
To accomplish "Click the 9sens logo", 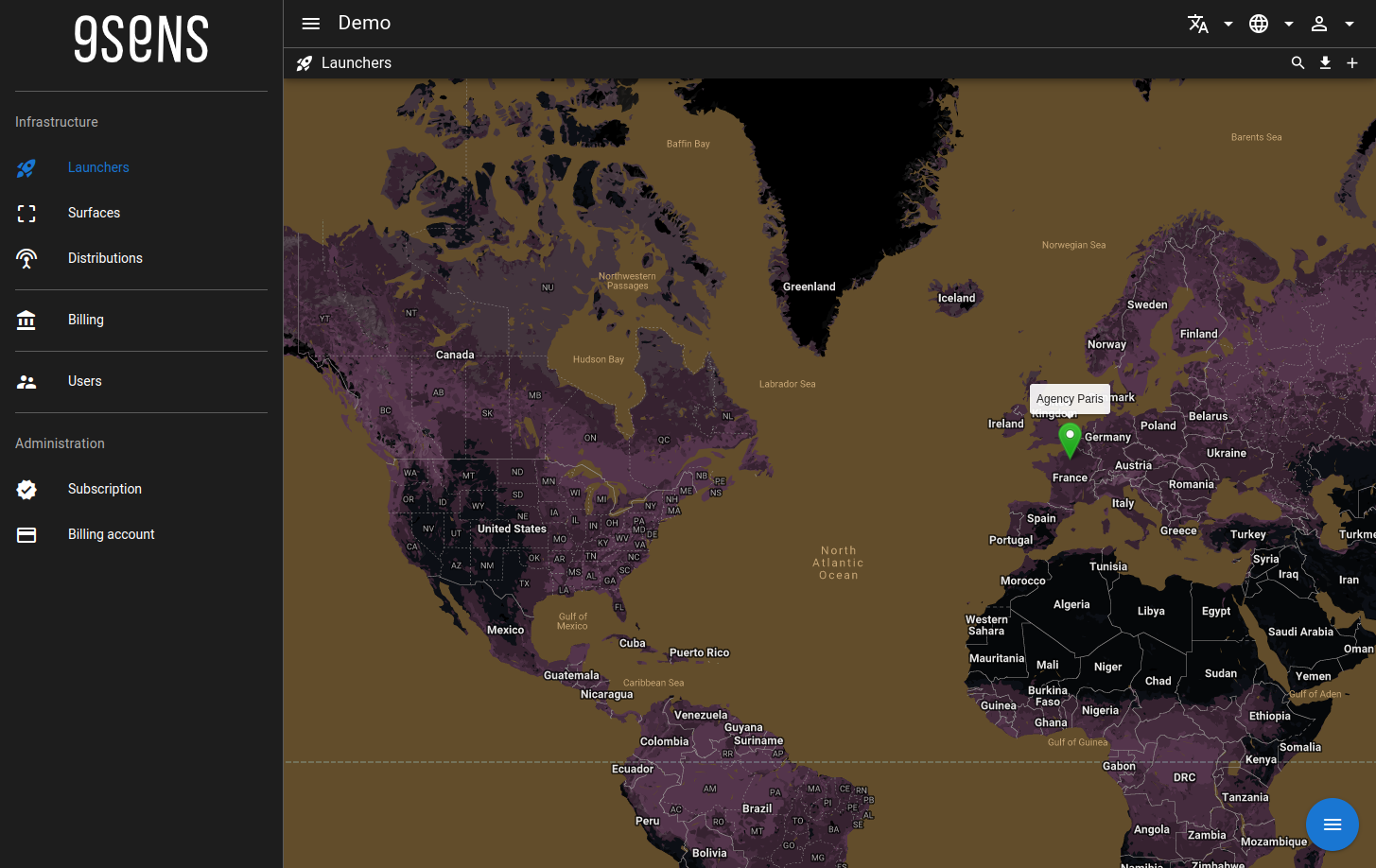I will [141, 40].
